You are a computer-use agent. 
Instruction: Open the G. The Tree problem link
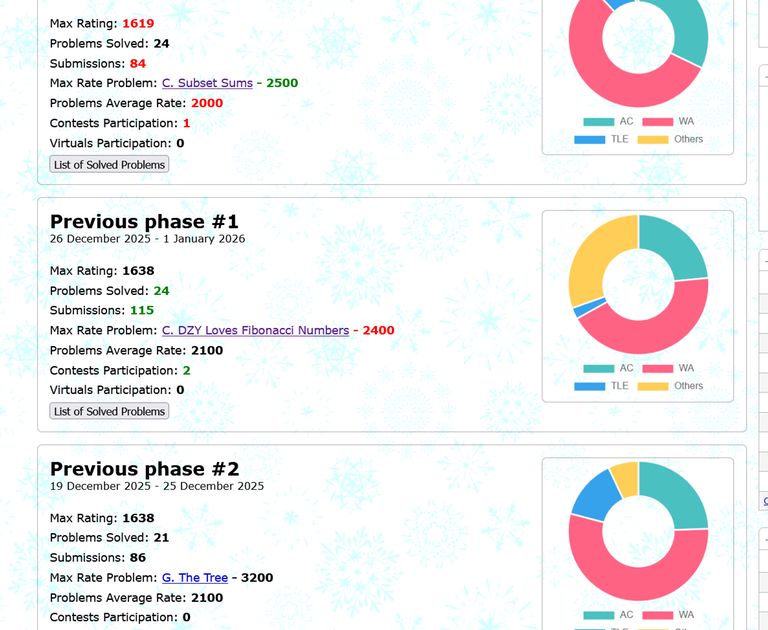pos(195,577)
